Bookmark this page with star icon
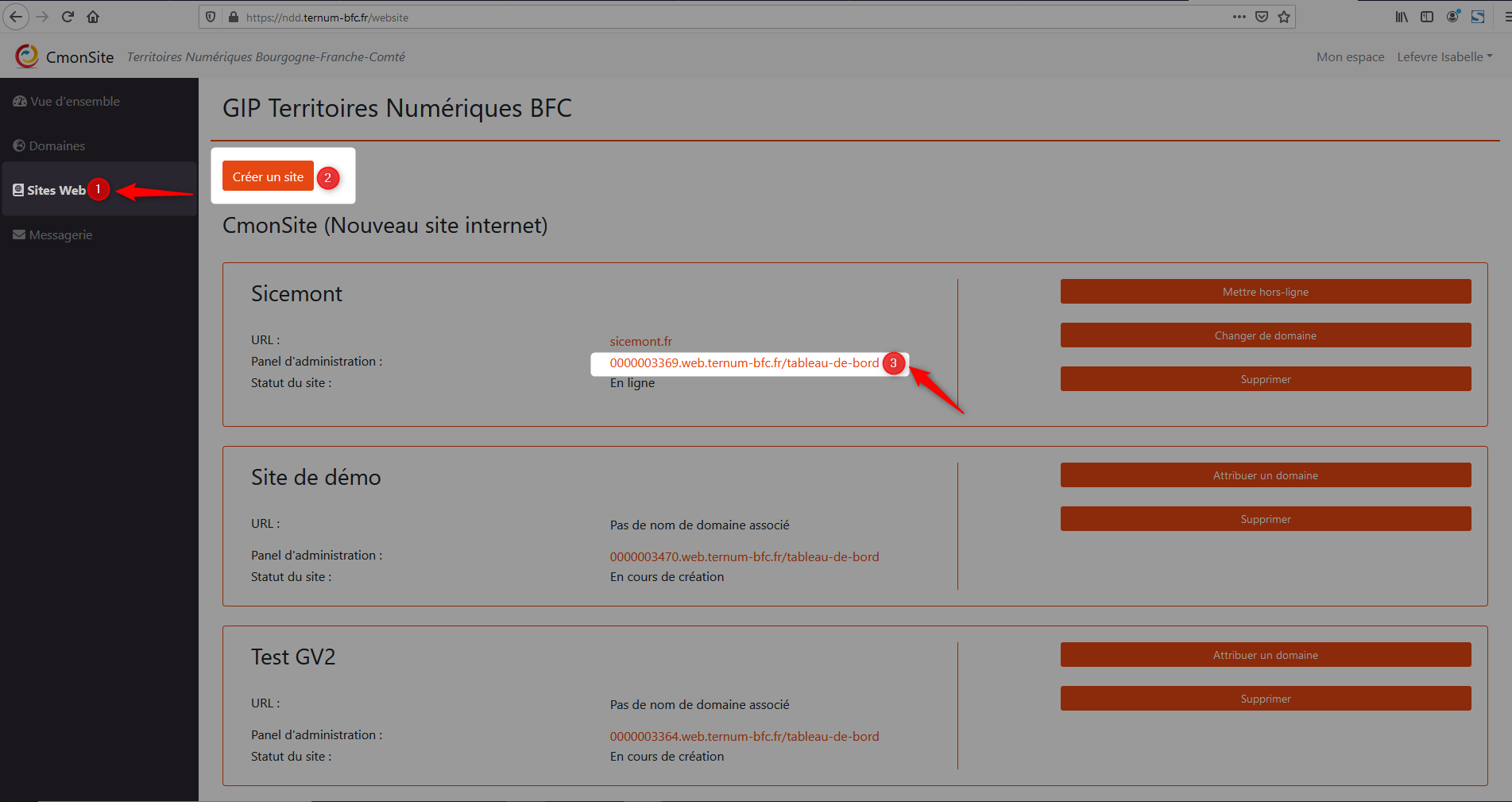This screenshot has height=802, width=1512. 1284,17
